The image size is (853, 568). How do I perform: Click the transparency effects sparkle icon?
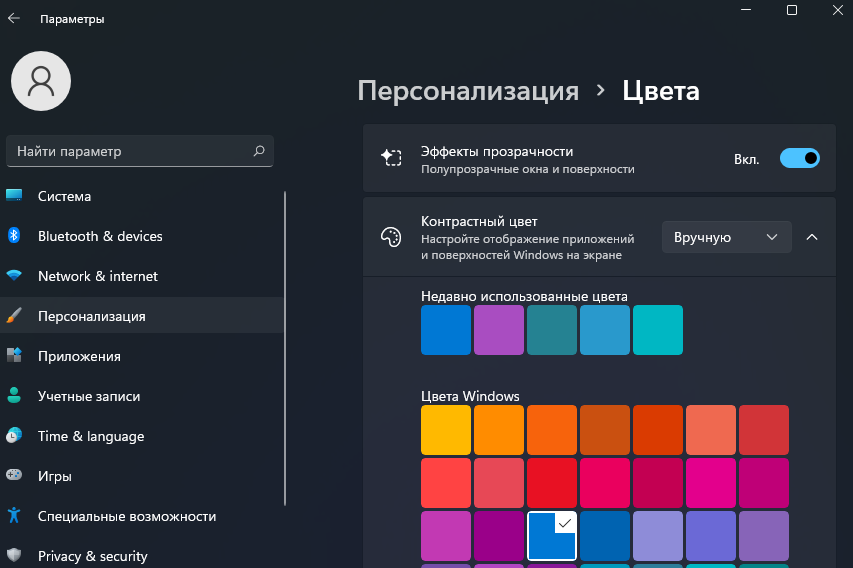[391, 158]
